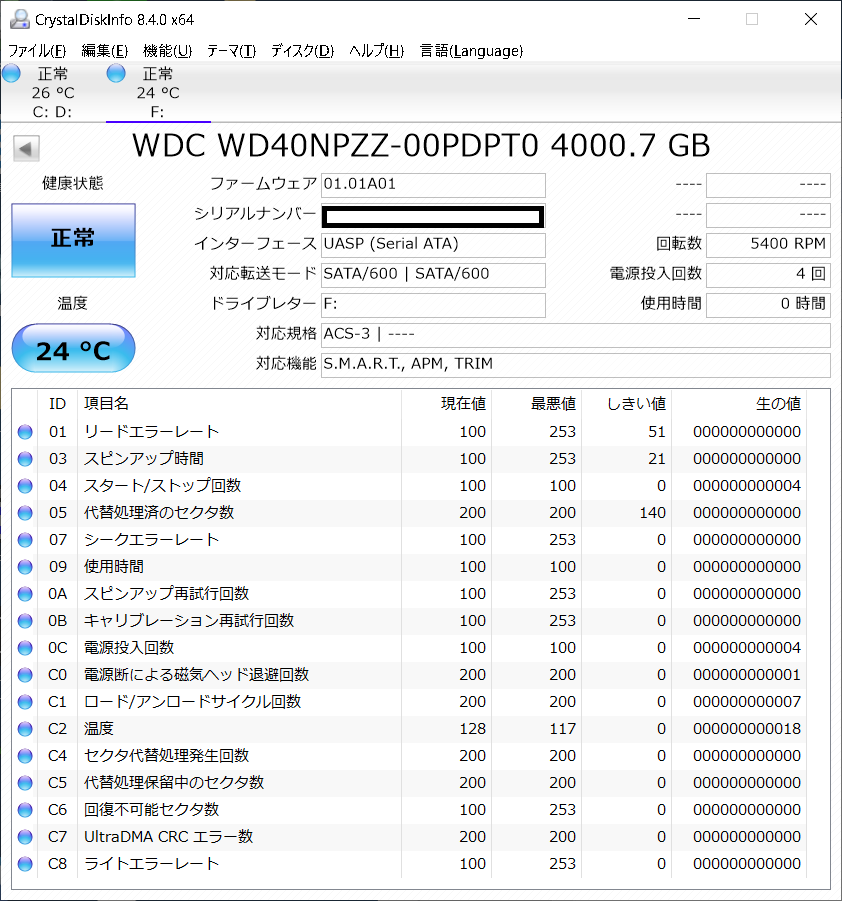Switch to the 24 °C F: disk tab
The width and height of the screenshot is (842, 901).
tap(158, 92)
